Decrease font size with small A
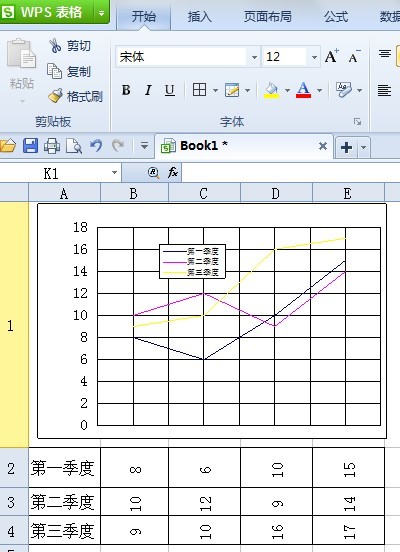400x552 pixels. [x=354, y=56]
